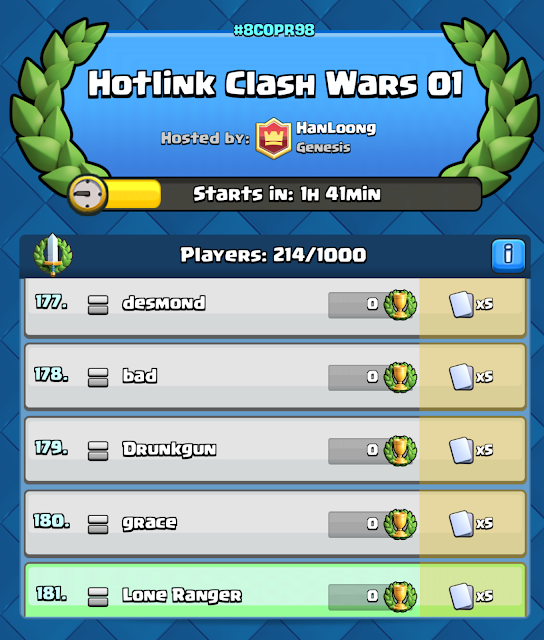544x640 pixels.
Task: Select player desmond at rank 177
Action: 275,308
